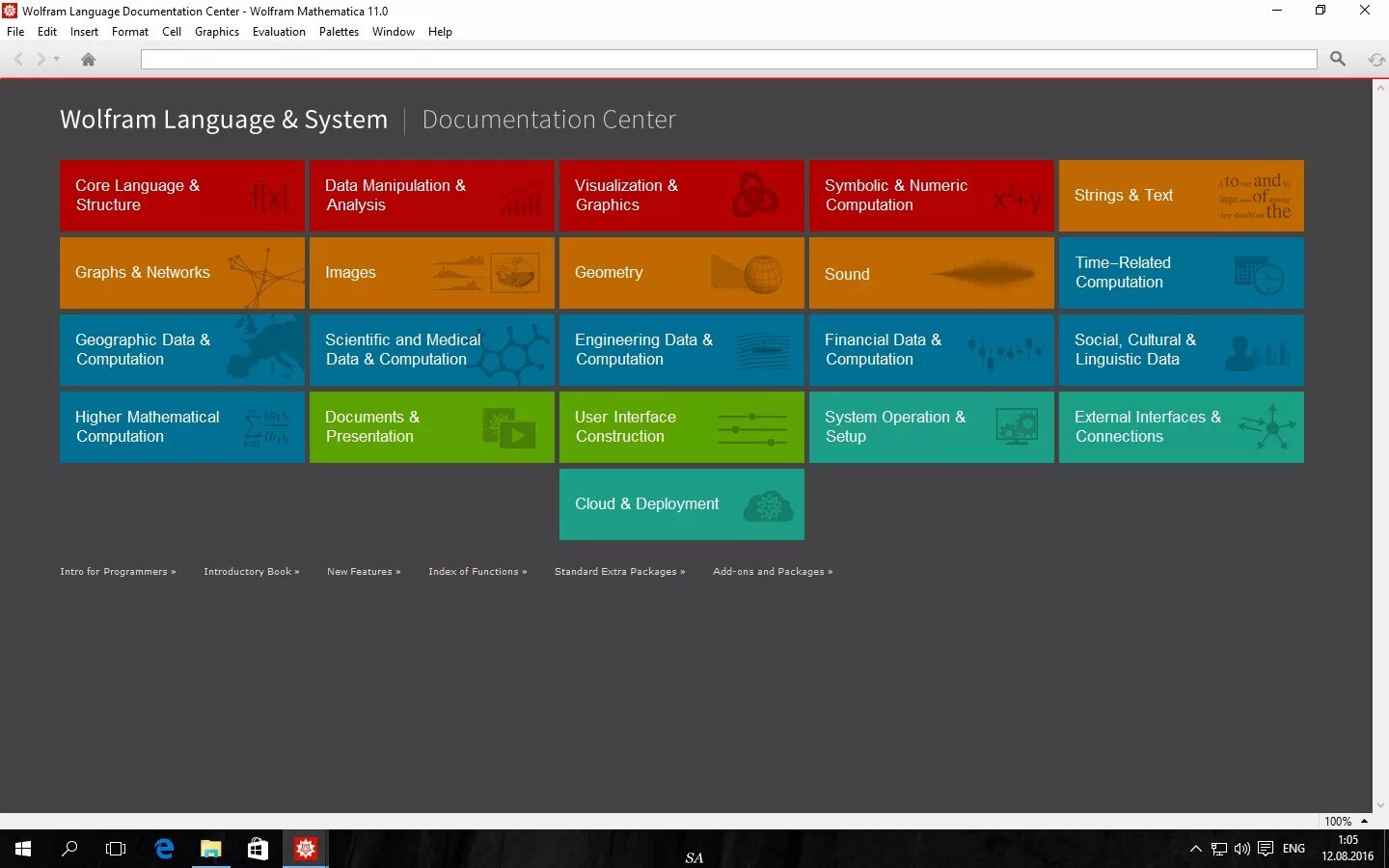The width and height of the screenshot is (1389, 868).
Task: Open Windows Store from the taskbar
Action: (258, 849)
